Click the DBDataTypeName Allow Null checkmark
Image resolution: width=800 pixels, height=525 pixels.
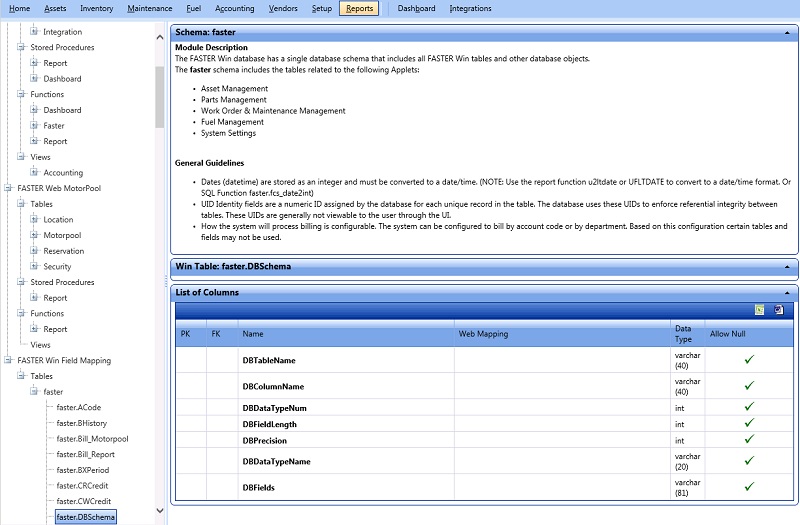pos(748,461)
